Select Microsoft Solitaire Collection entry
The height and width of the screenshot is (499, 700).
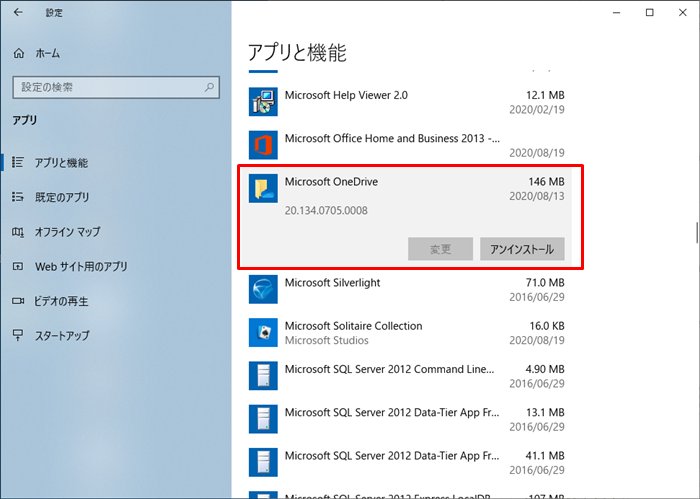point(406,333)
